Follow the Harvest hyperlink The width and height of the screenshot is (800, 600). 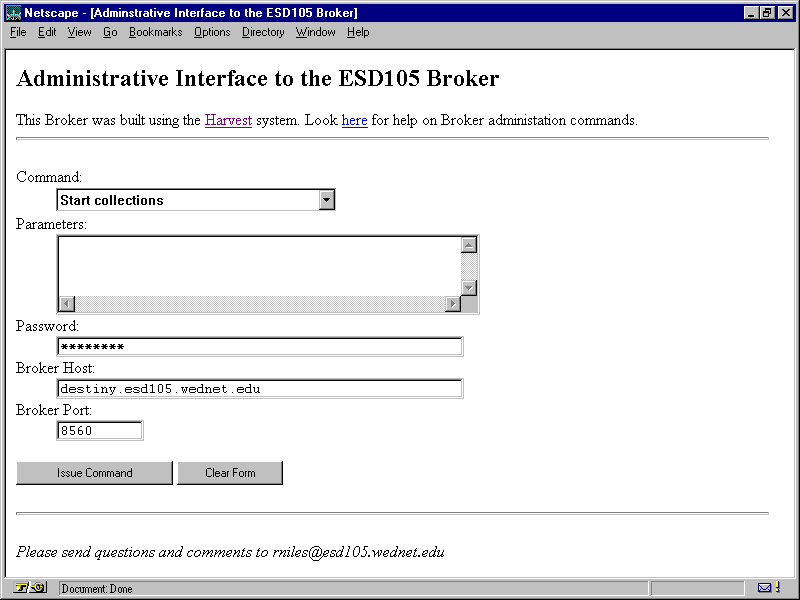tap(228, 120)
